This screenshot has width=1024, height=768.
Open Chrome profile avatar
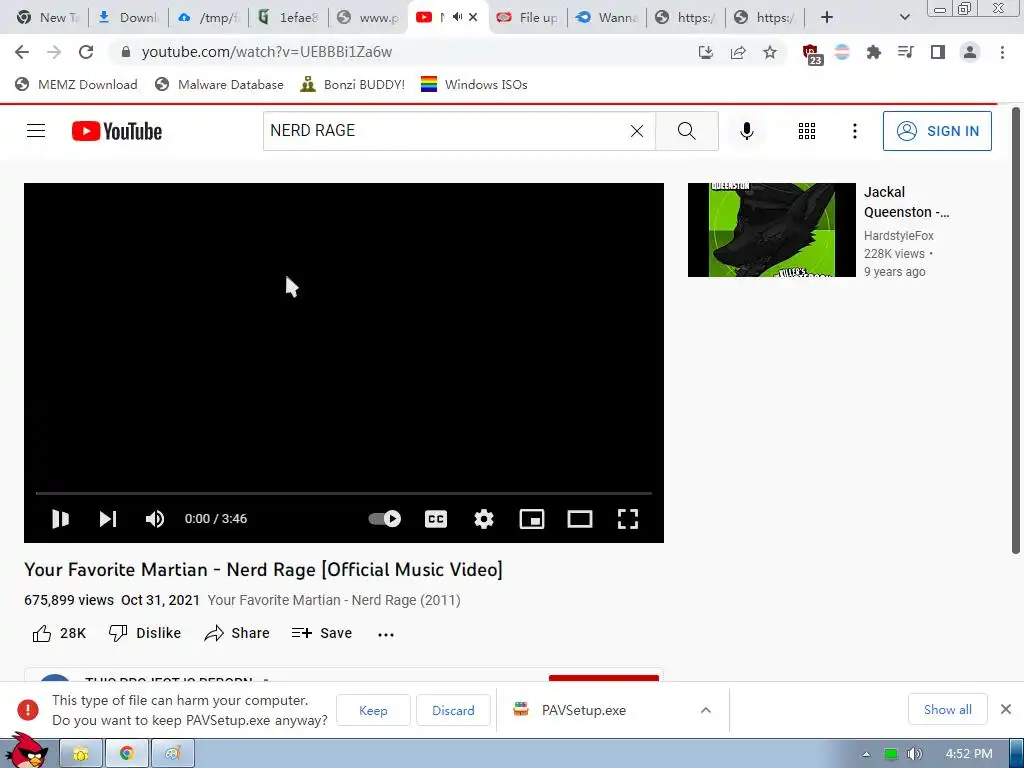click(x=970, y=52)
